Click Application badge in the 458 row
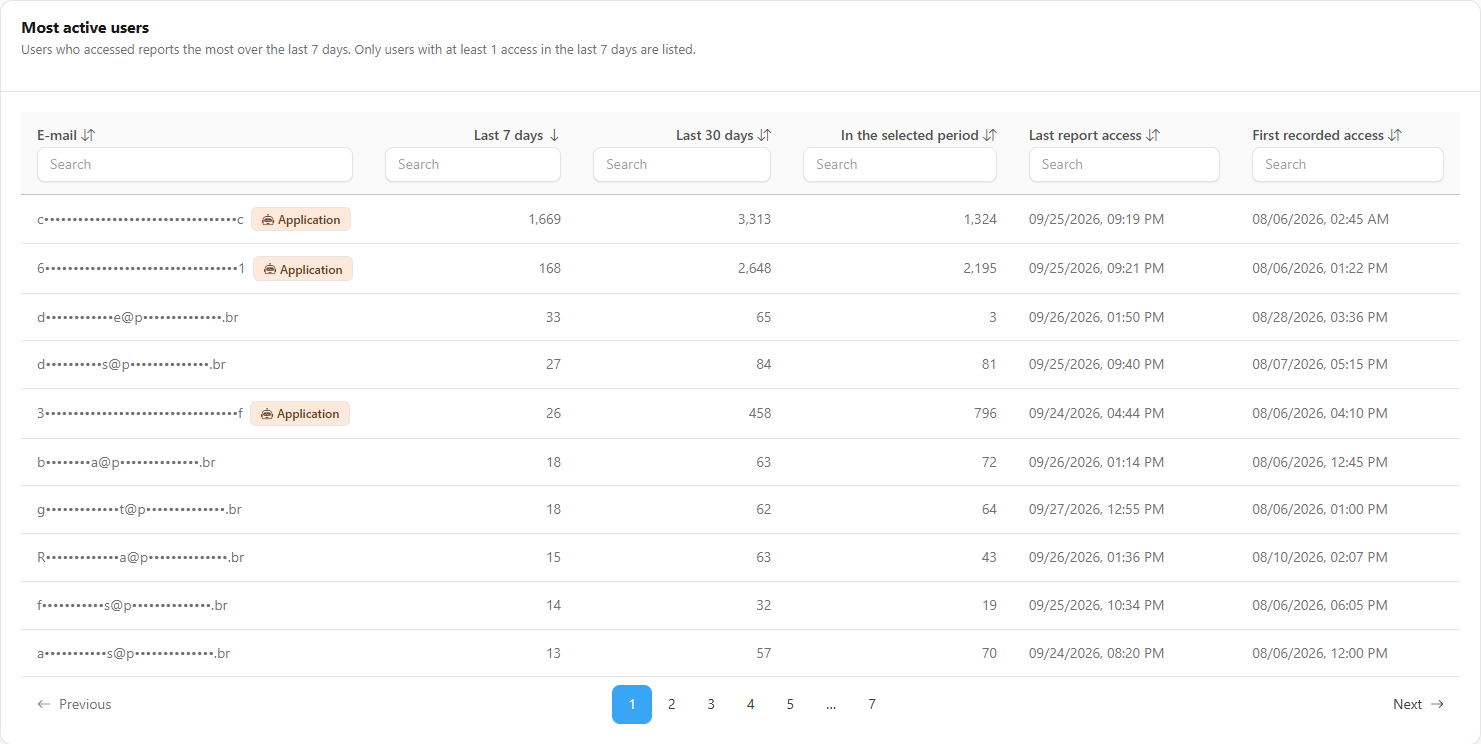Screen dimensions: 1481x746 [300, 413]
